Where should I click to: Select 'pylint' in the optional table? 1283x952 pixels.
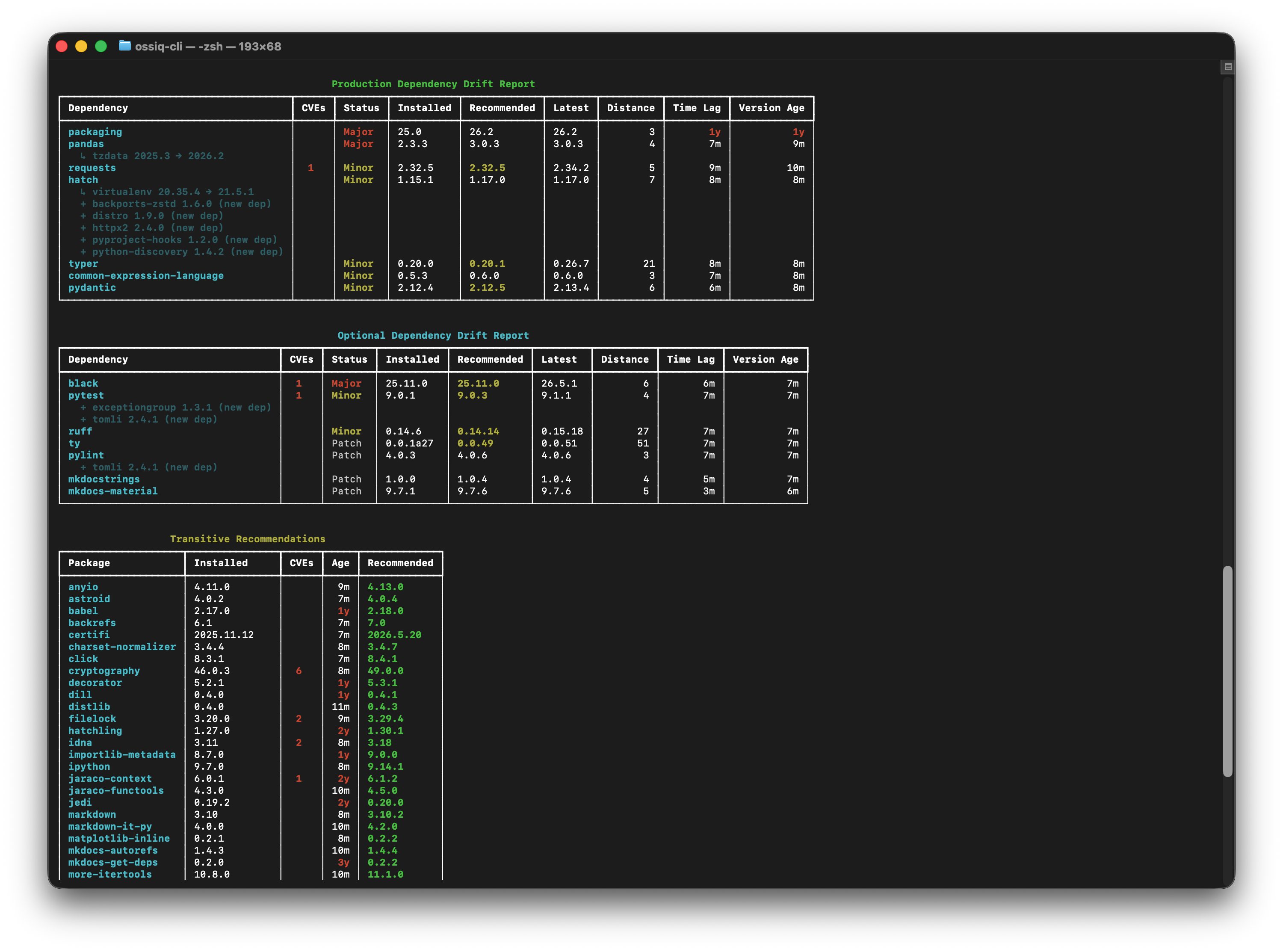(x=86, y=455)
